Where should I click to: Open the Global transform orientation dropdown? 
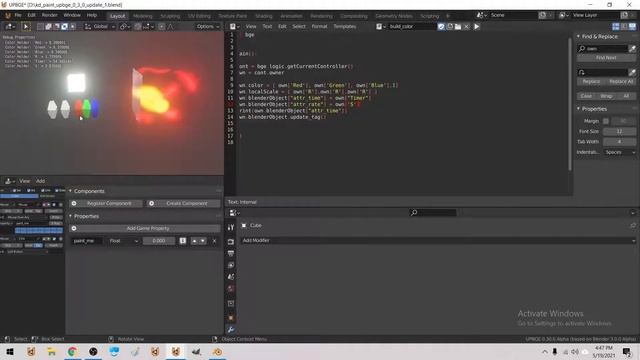click(x=100, y=27)
